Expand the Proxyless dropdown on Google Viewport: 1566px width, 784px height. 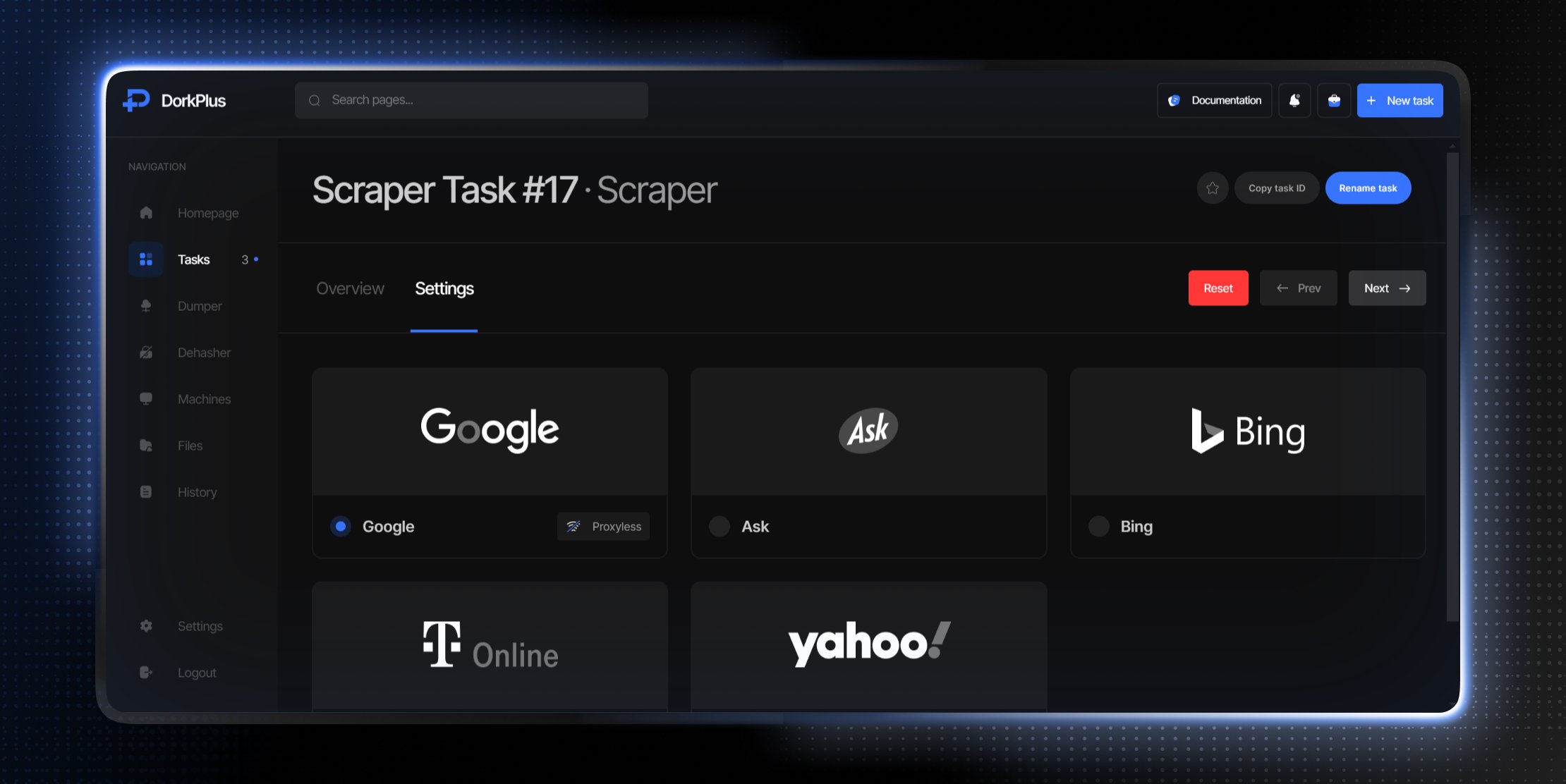(x=603, y=526)
